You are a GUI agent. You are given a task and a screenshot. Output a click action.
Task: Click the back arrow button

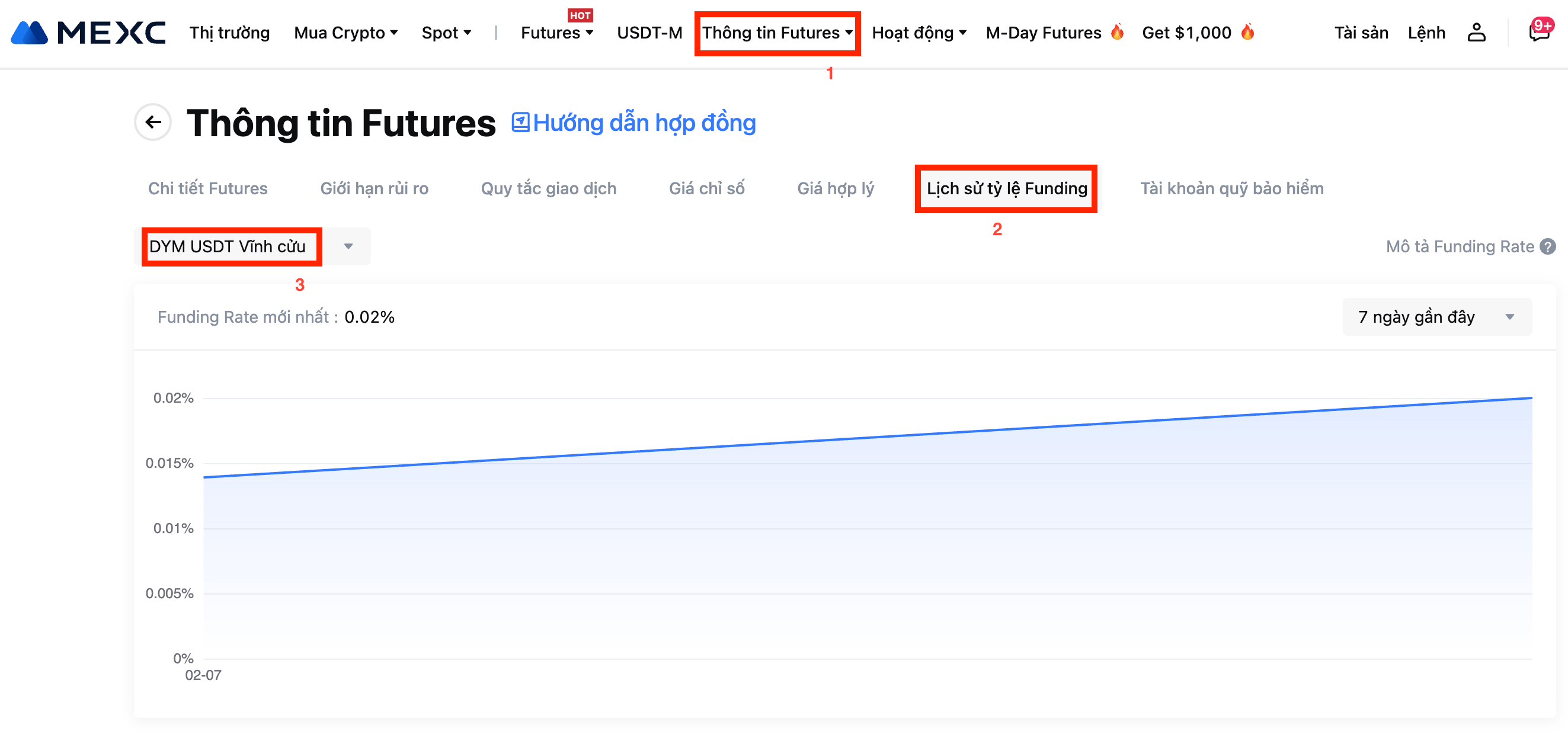click(x=153, y=123)
